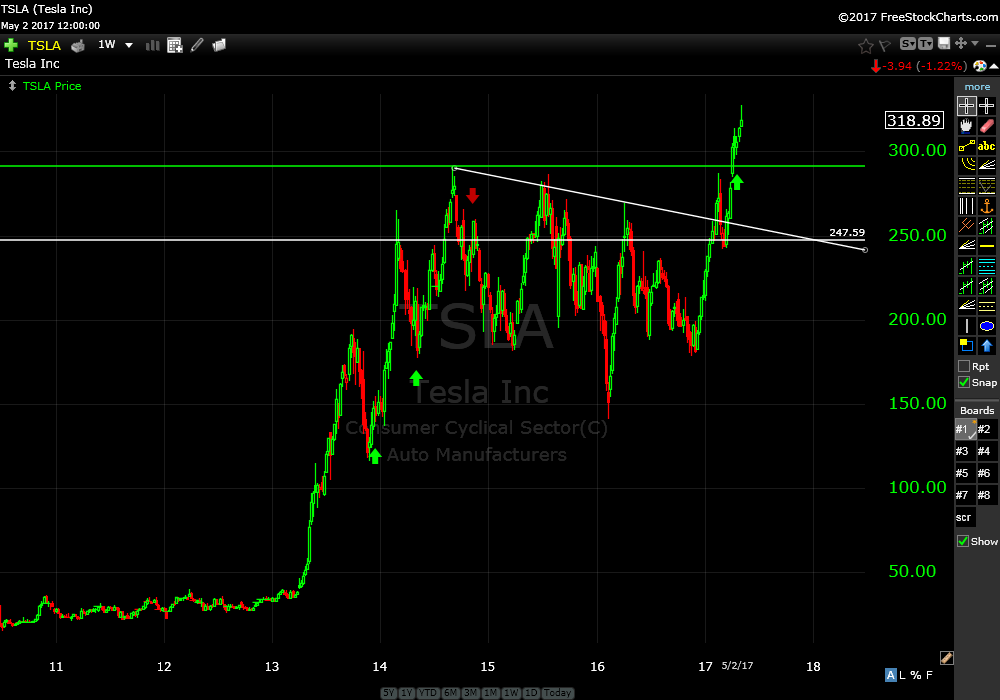The height and width of the screenshot is (700, 1000).
Task: Select the eraser drawing tool
Action: [x=987, y=126]
